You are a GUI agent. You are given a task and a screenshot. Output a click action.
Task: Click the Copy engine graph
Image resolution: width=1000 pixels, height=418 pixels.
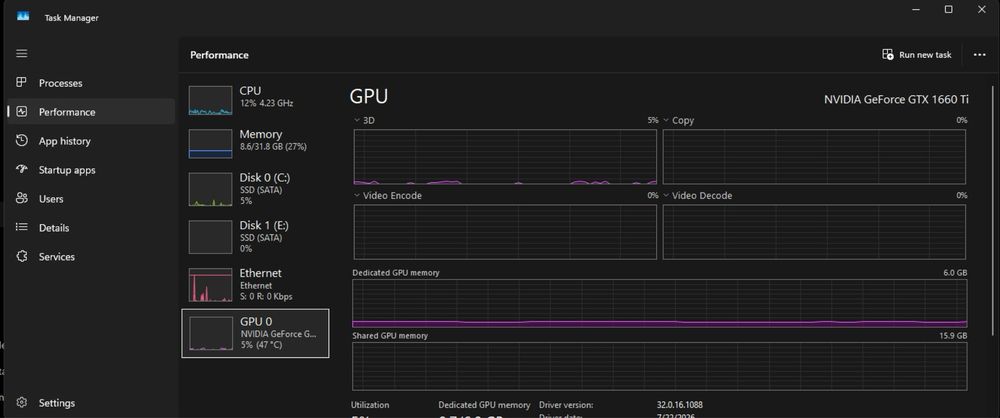tap(814, 157)
